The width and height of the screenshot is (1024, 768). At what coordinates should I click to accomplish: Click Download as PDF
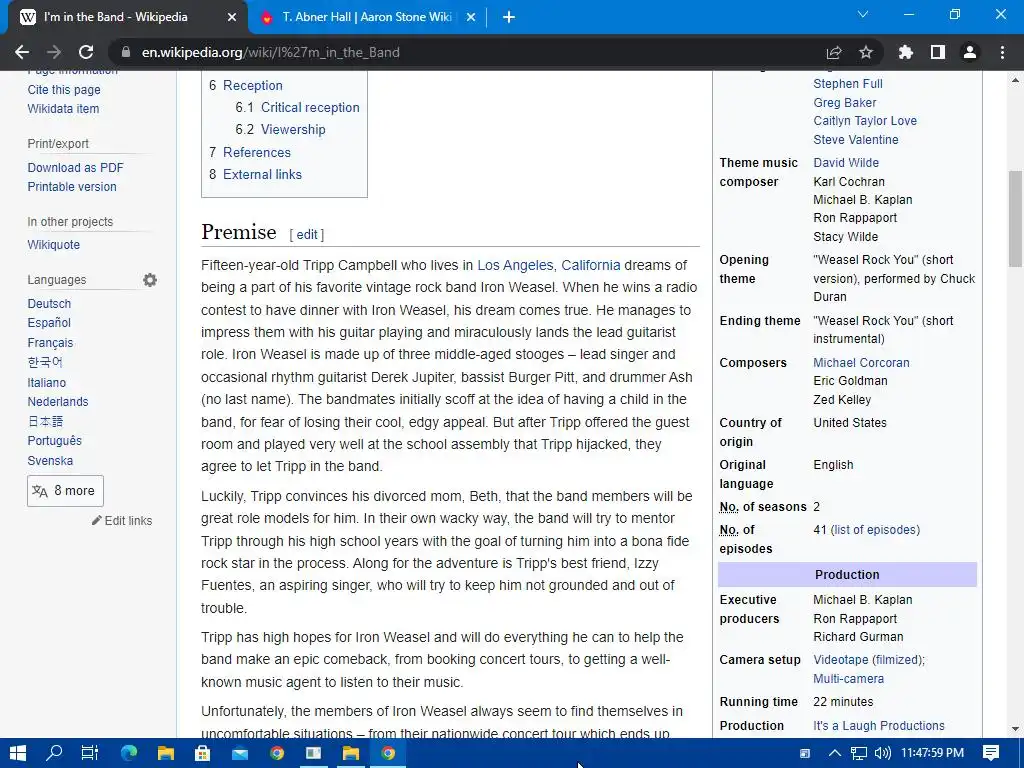[x=75, y=168]
